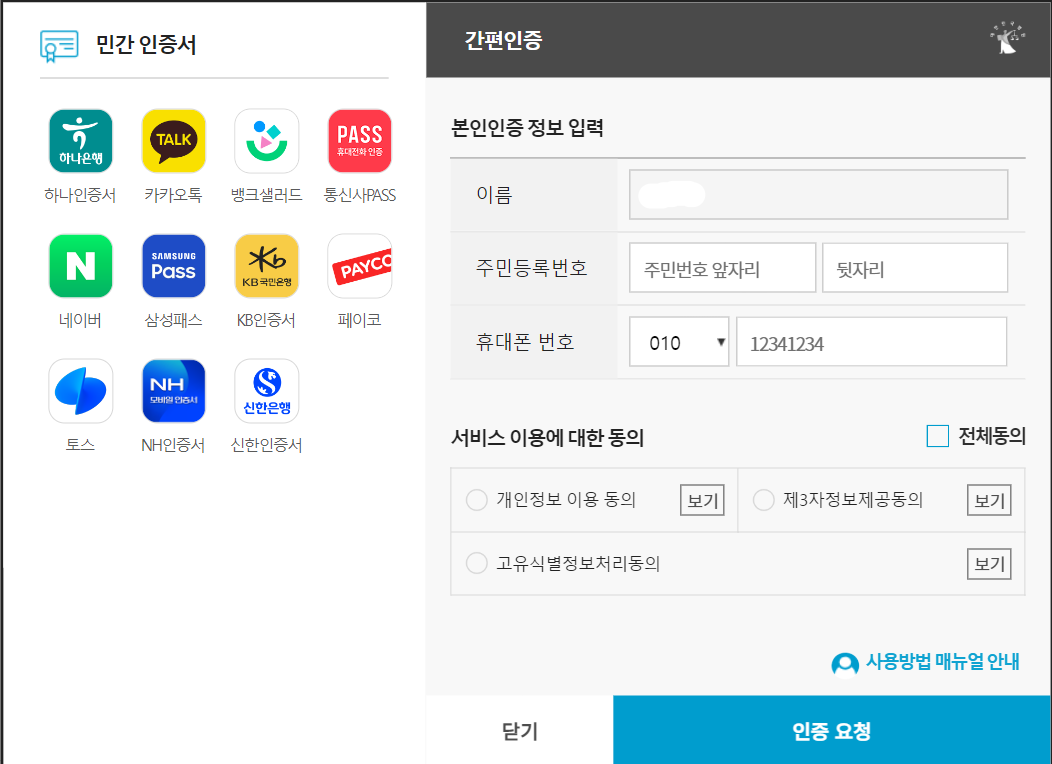This screenshot has width=1052, height=764.
Task: Click the 인증 요청 button
Action: tap(832, 730)
